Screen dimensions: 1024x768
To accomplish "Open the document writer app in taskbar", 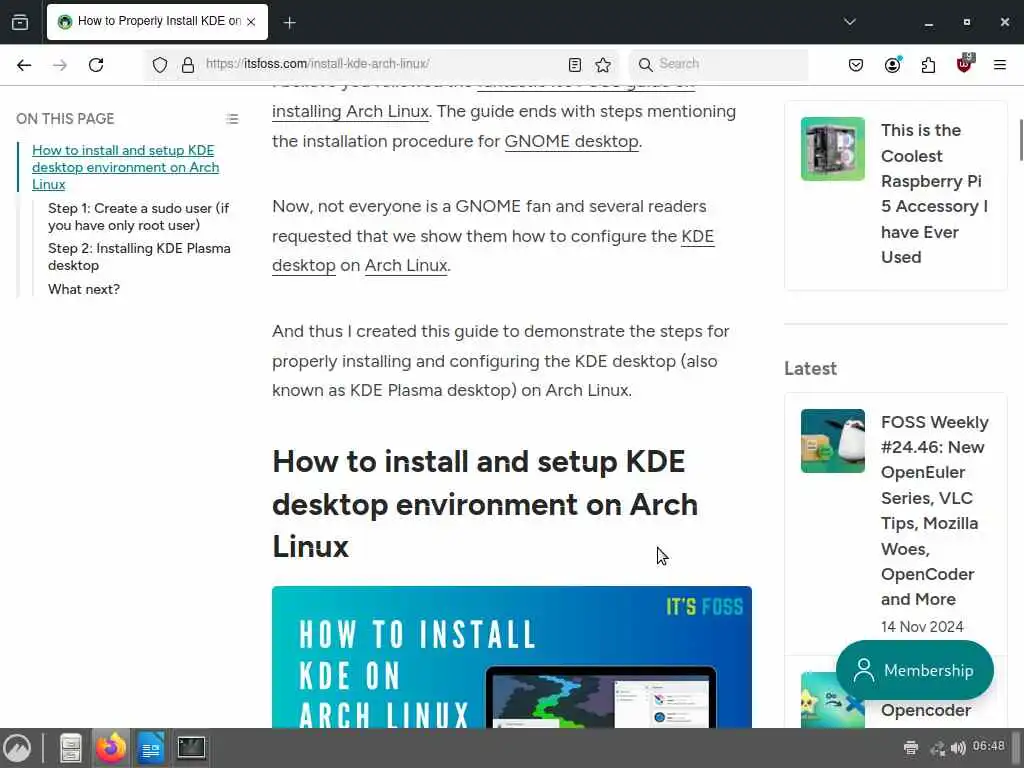I will click(x=151, y=748).
